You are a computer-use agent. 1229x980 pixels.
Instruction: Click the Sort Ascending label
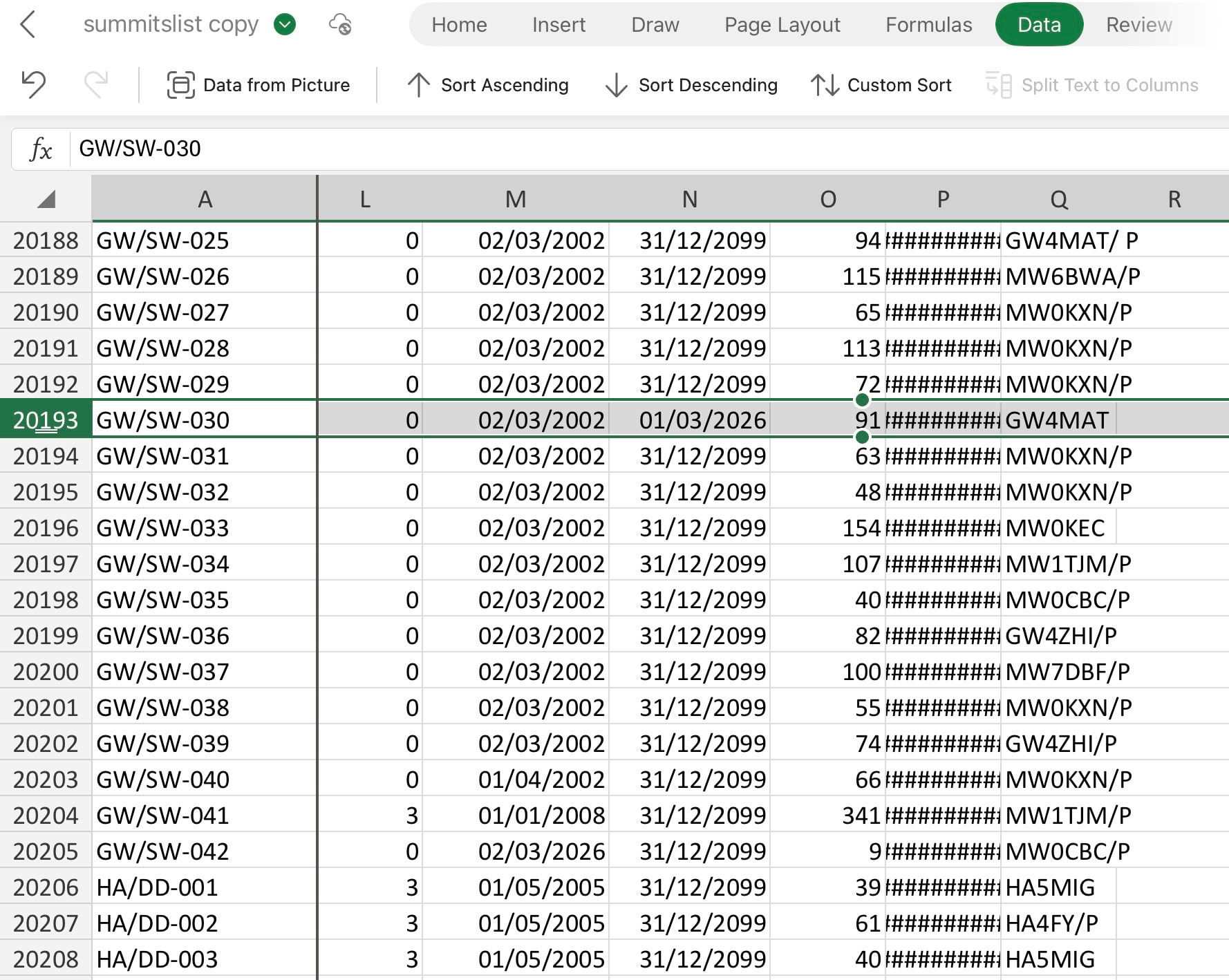[505, 85]
